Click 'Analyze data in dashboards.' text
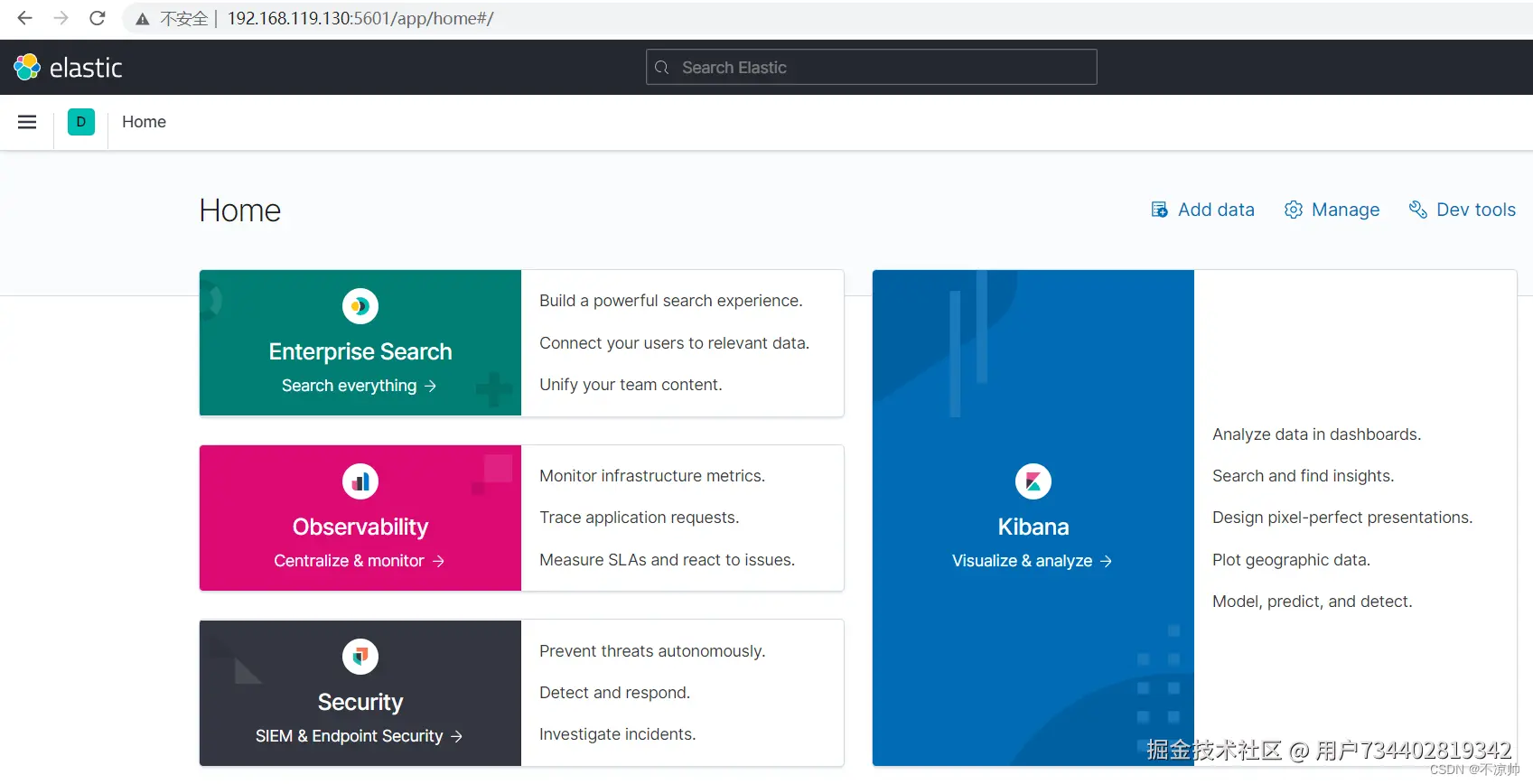The width and height of the screenshot is (1533, 784). [x=1316, y=434]
